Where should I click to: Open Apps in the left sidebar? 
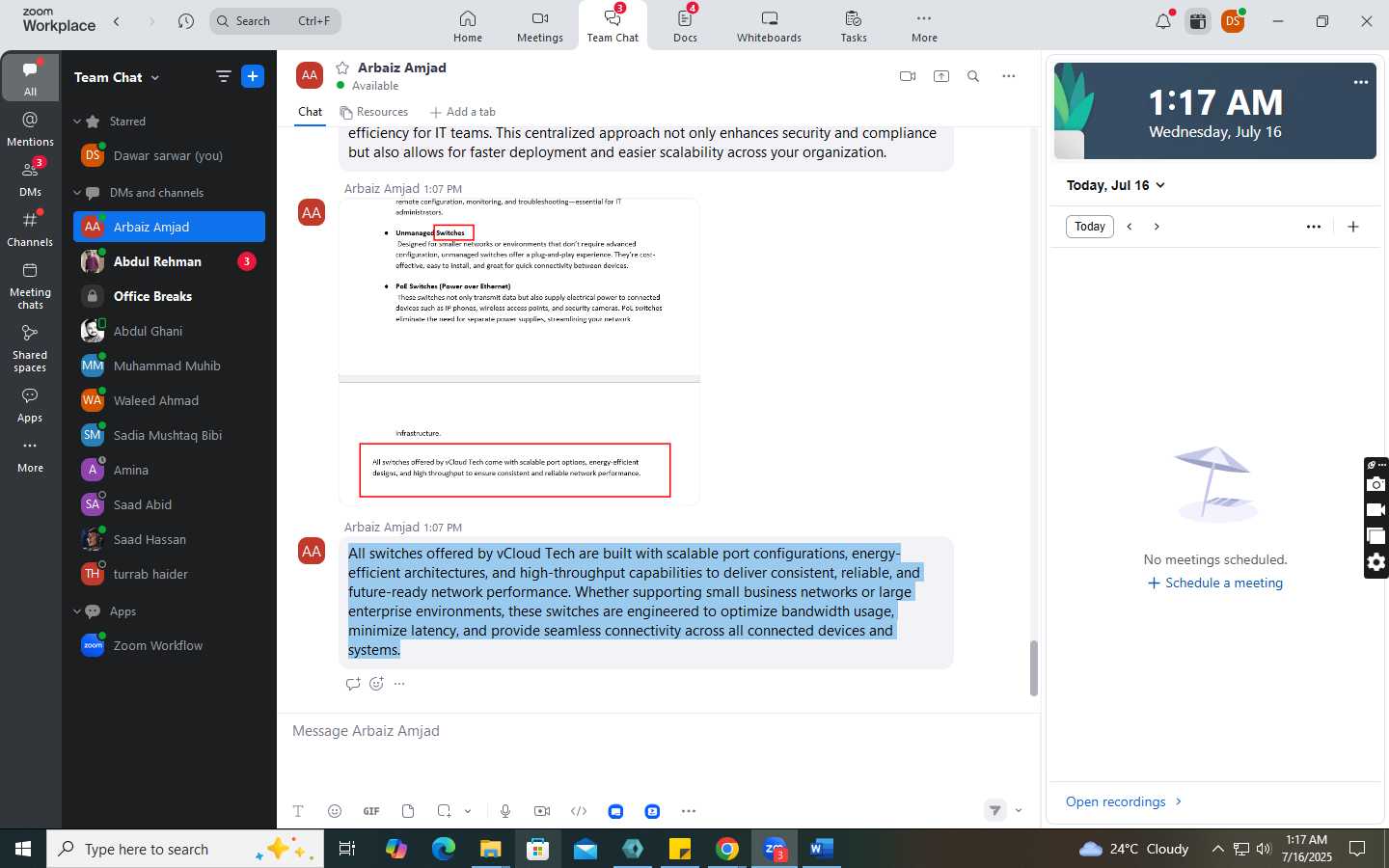(x=30, y=405)
